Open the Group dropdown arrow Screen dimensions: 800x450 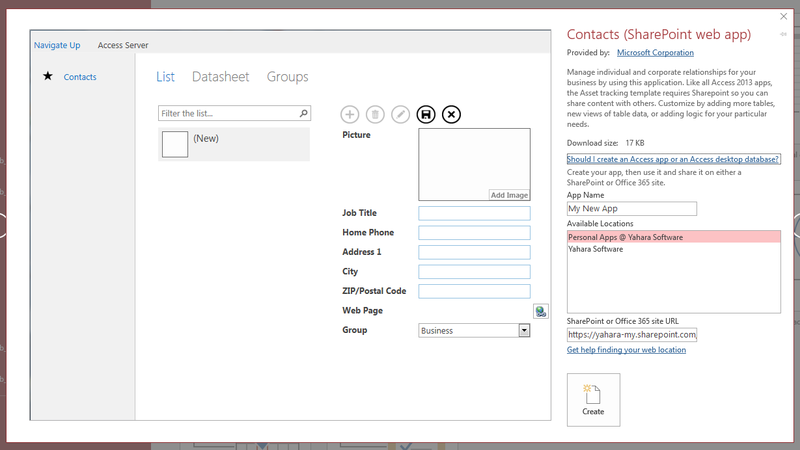(524, 330)
